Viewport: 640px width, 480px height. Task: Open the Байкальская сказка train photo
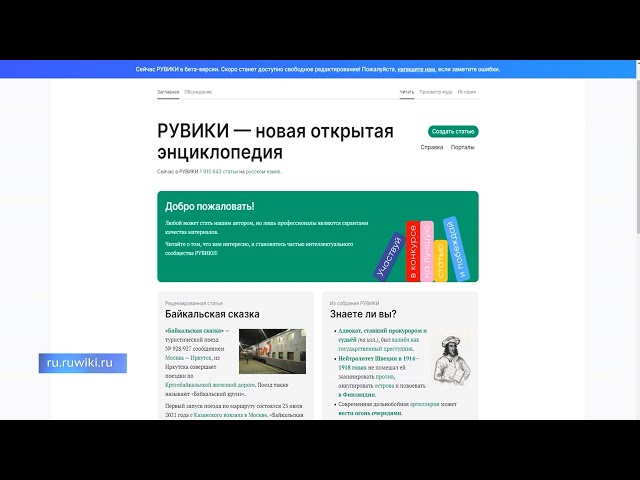click(272, 351)
